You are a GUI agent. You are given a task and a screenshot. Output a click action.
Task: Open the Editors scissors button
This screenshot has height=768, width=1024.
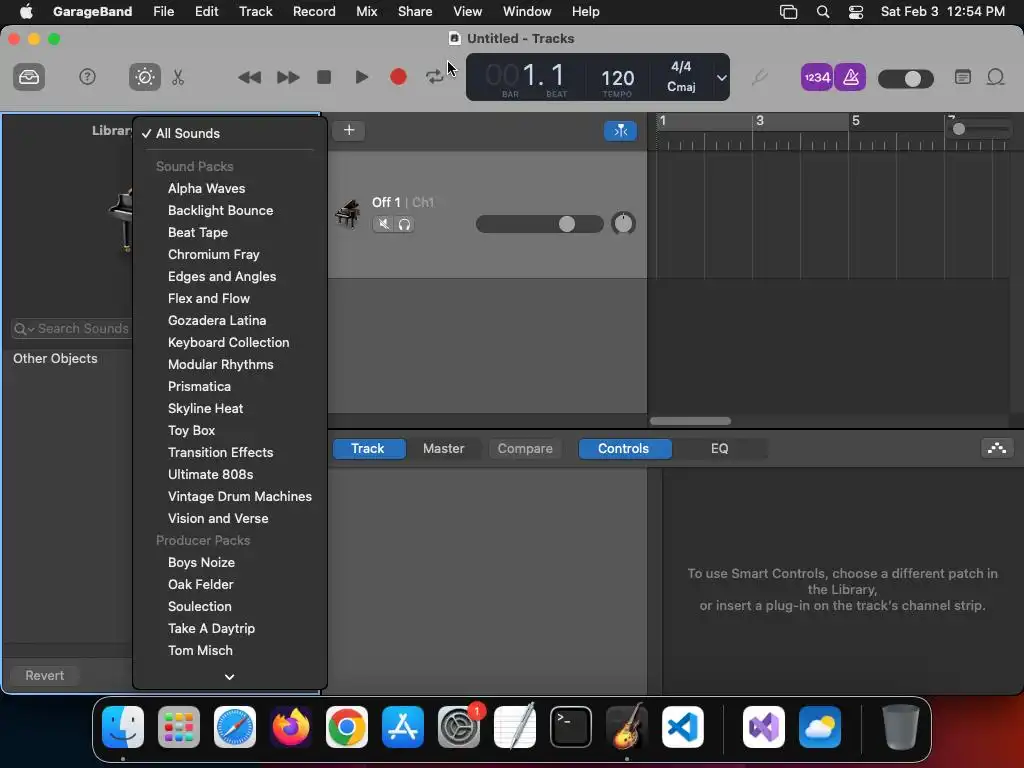pyautogui.click(x=178, y=77)
